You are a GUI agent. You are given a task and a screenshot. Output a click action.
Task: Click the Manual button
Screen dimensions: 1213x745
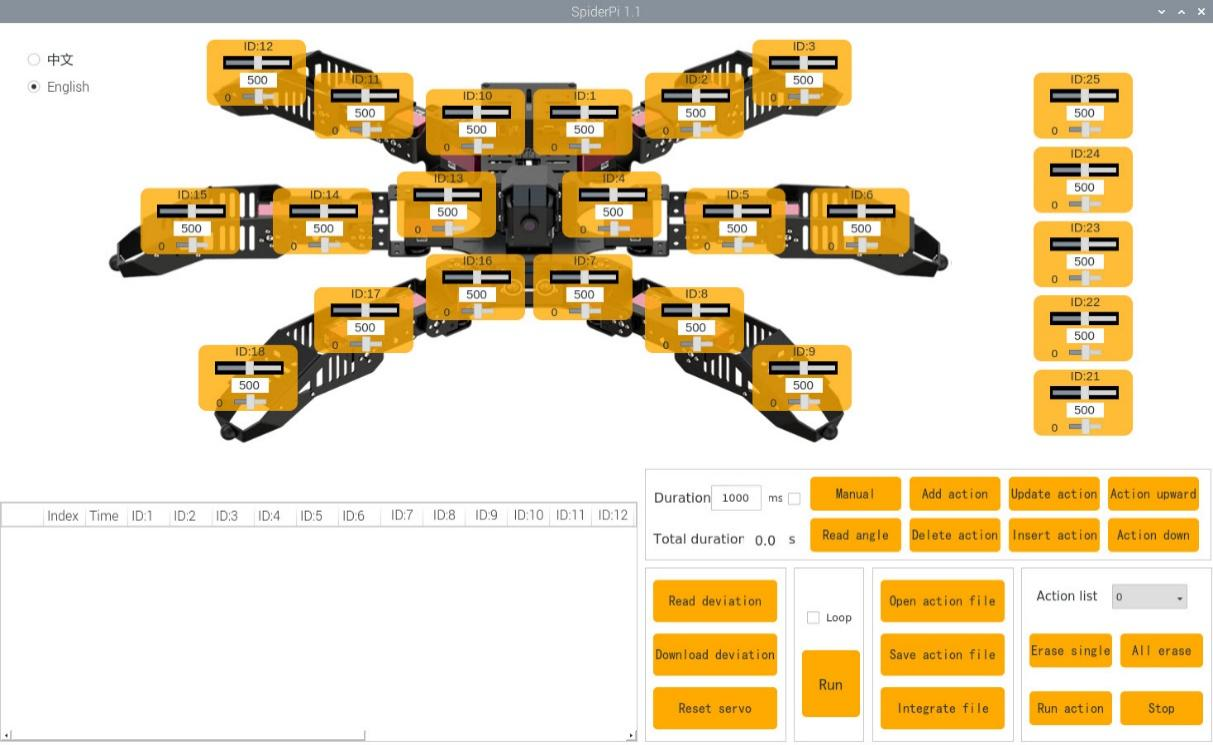[x=855, y=494]
